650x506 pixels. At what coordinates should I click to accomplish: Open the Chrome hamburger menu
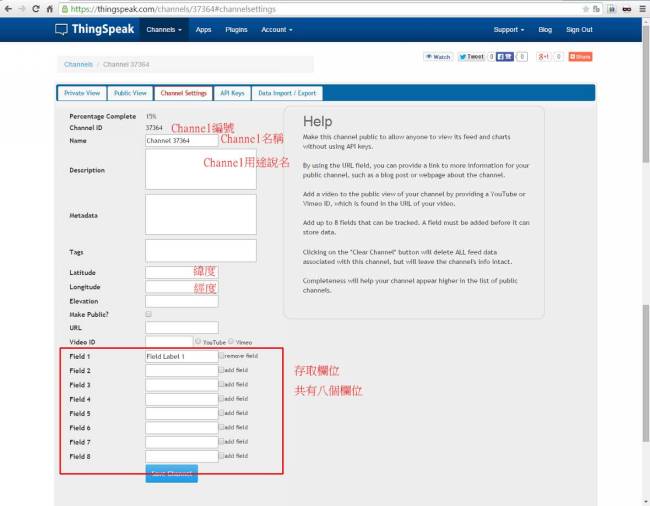coord(641,8)
